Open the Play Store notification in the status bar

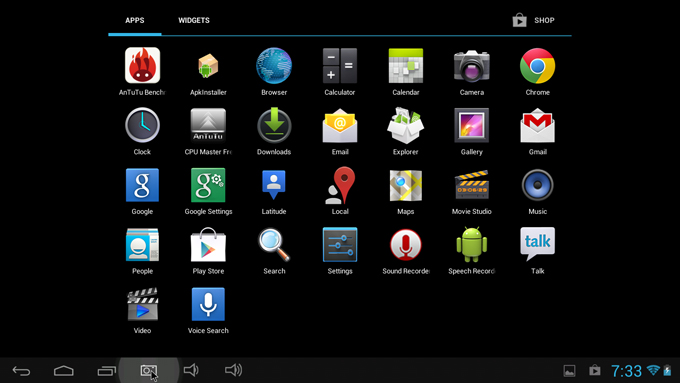(595, 370)
